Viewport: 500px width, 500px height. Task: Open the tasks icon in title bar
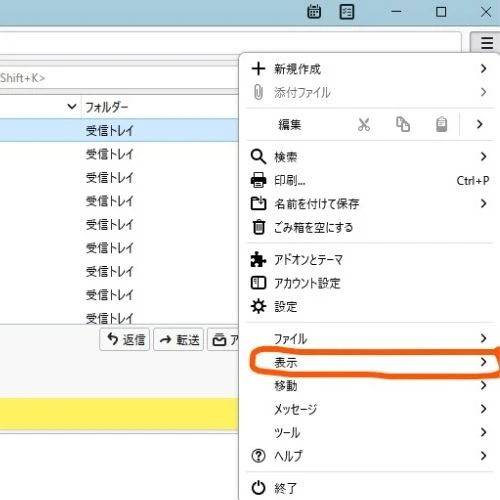[347, 12]
